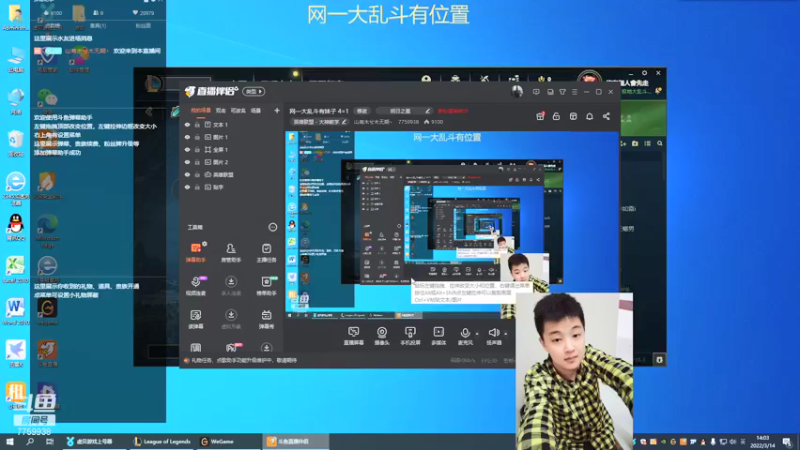This screenshot has width=800, height=450.
Task: Open the store icon beside the bell
Action: click(573, 116)
